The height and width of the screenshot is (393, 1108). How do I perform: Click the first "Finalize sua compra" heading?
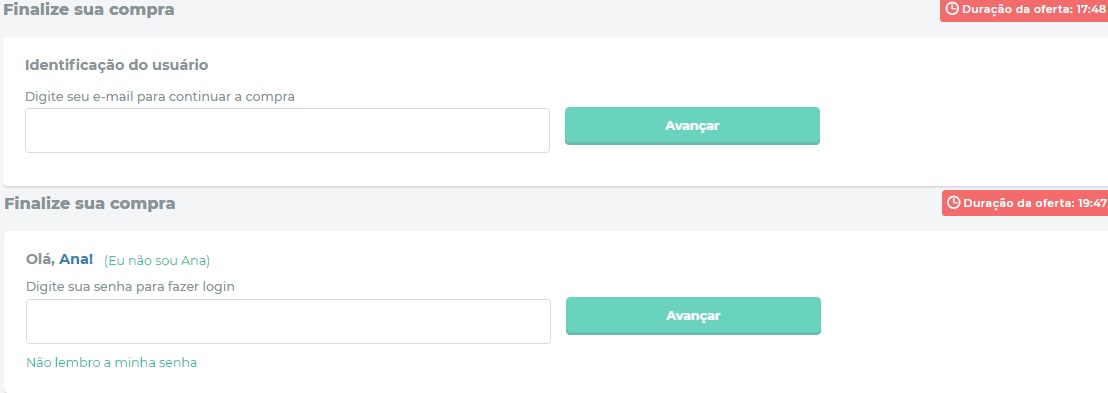coord(89,10)
